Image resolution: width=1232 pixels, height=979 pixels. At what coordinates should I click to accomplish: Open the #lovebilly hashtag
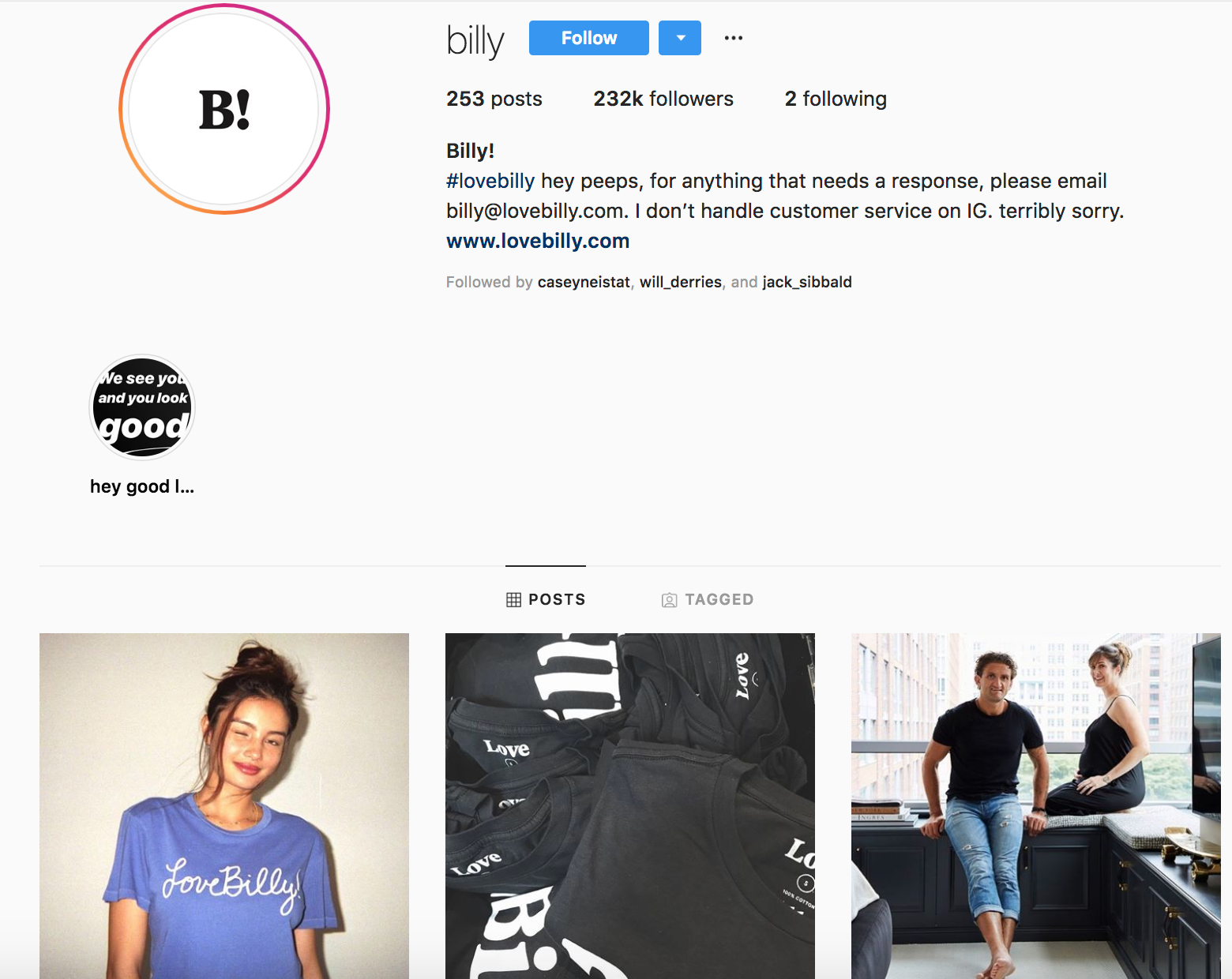(490, 181)
